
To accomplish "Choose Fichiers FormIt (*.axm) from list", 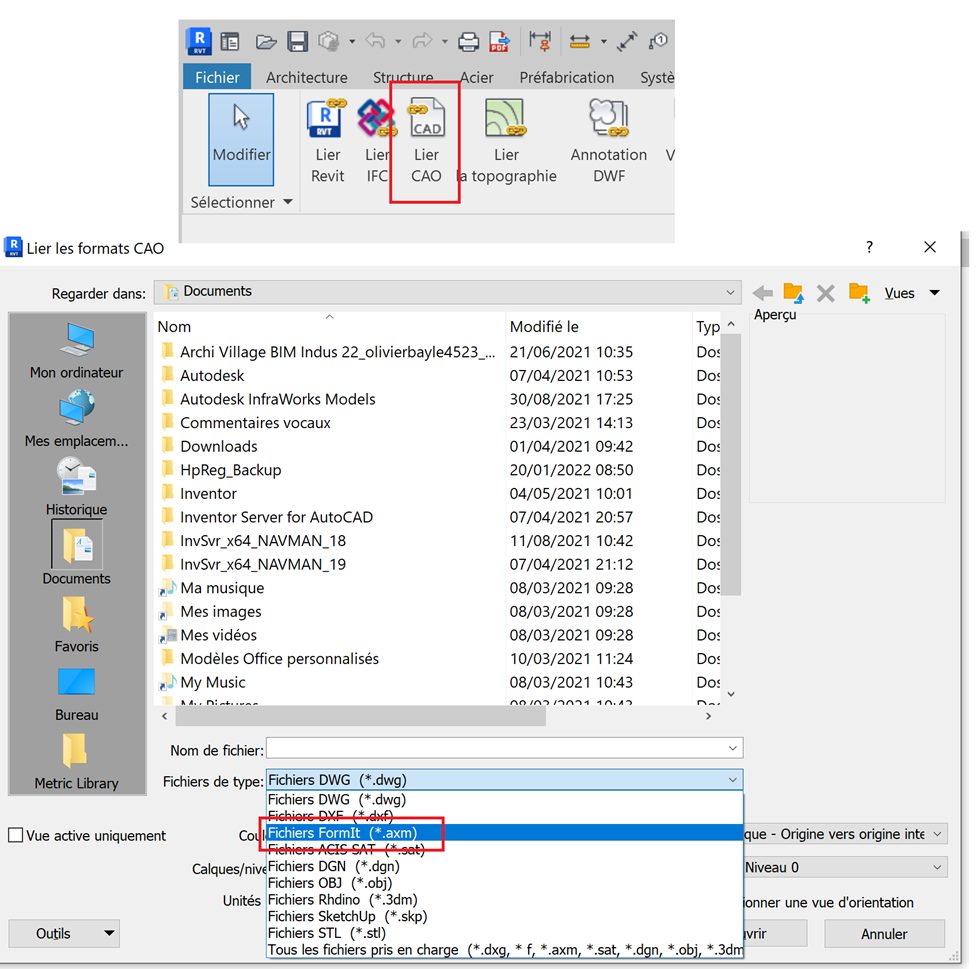I will (343, 832).
